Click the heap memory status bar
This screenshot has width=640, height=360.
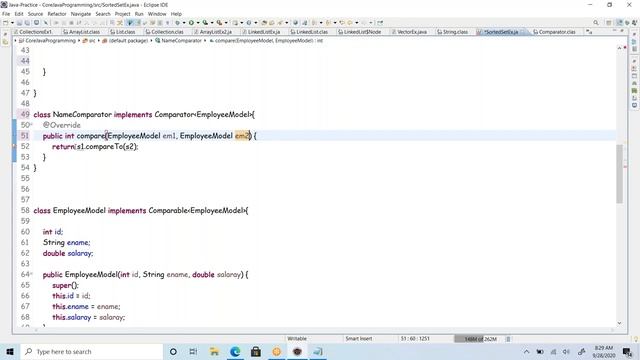(x=479, y=339)
